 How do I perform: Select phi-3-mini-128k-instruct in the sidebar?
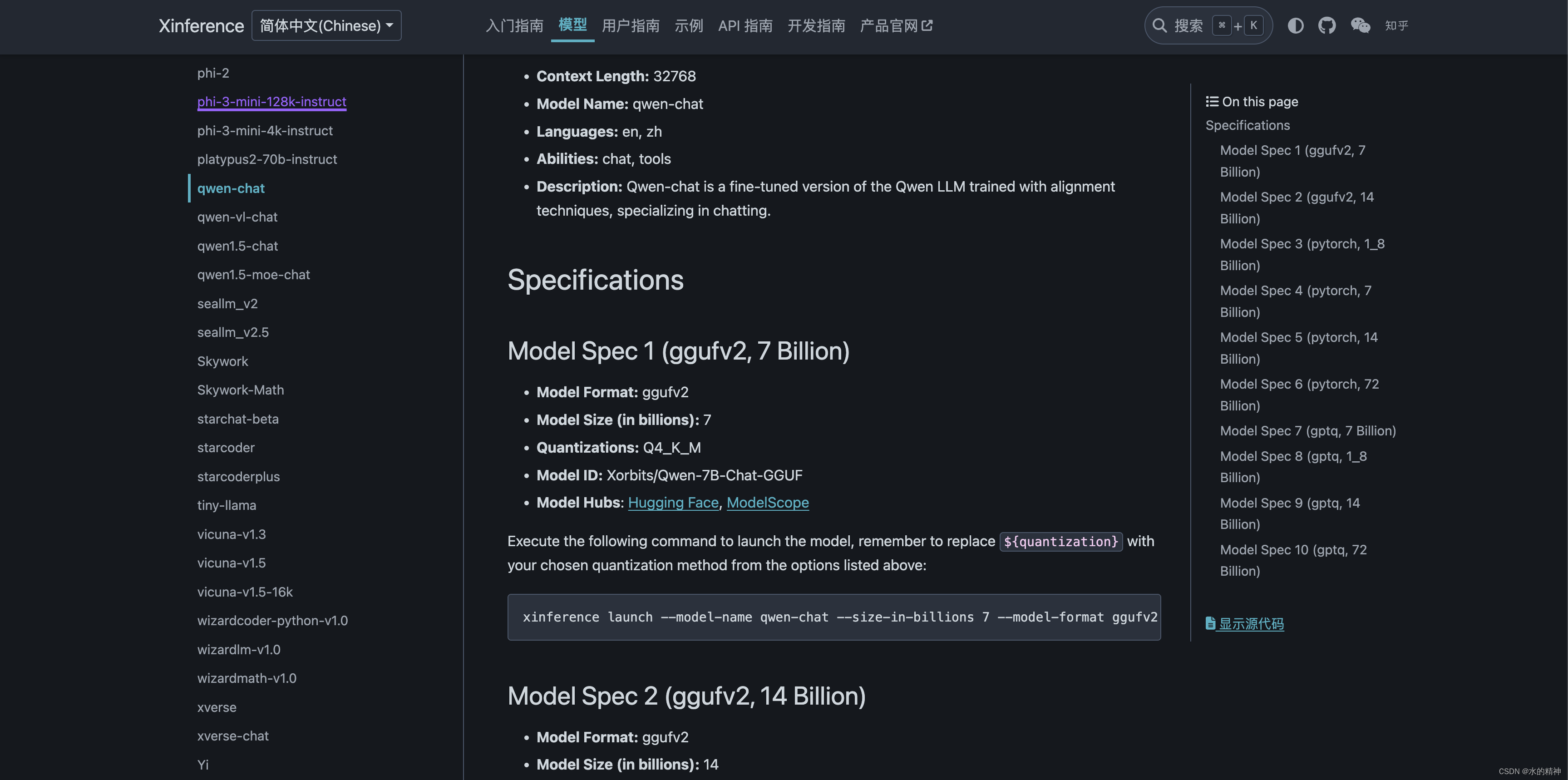pyautogui.click(x=271, y=102)
